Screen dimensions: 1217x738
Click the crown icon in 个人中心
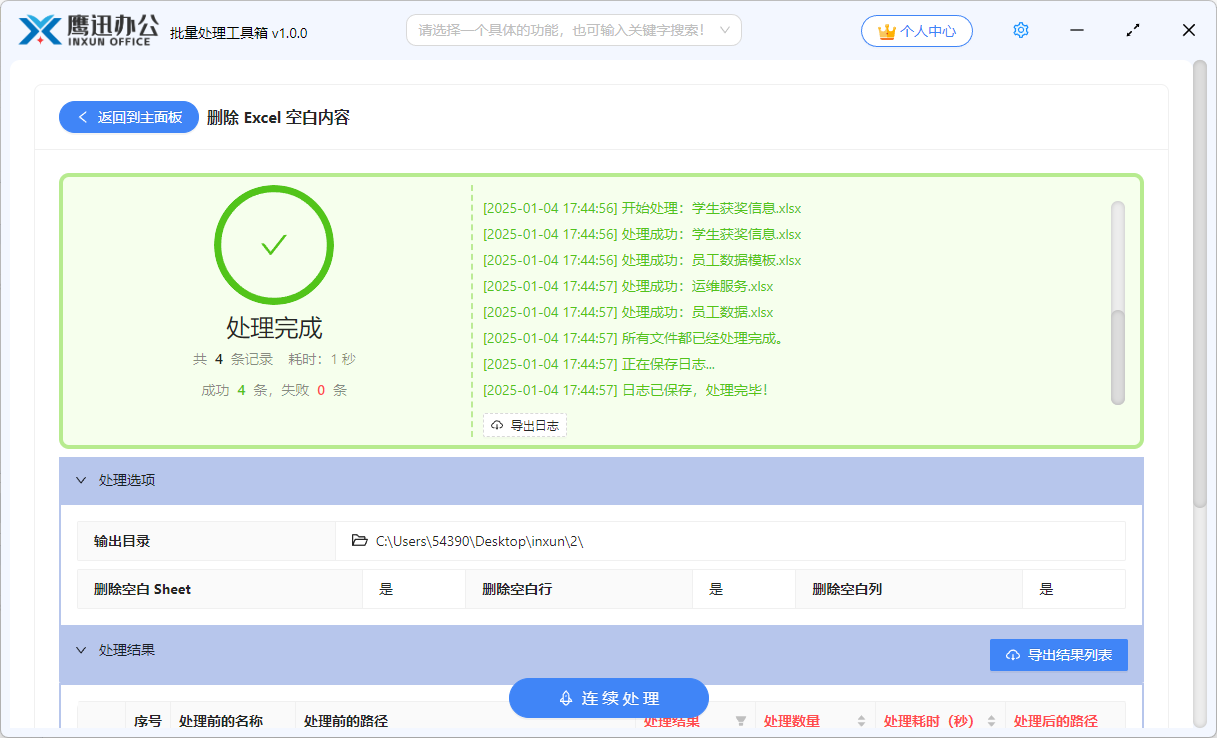[886, 30]
